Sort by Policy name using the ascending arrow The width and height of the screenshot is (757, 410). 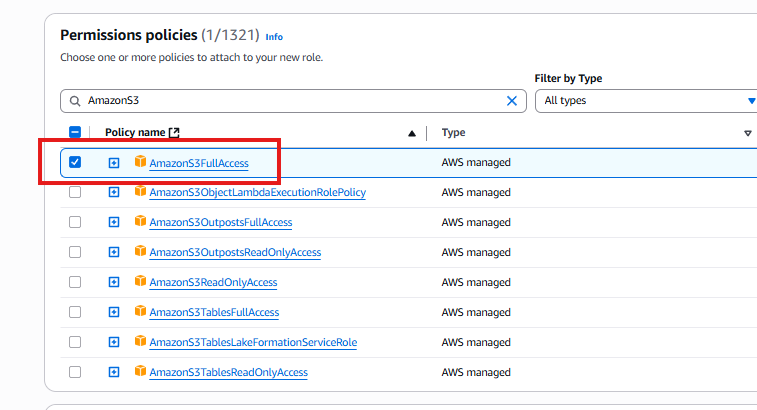pyautogui.click(x=412, y=133)
